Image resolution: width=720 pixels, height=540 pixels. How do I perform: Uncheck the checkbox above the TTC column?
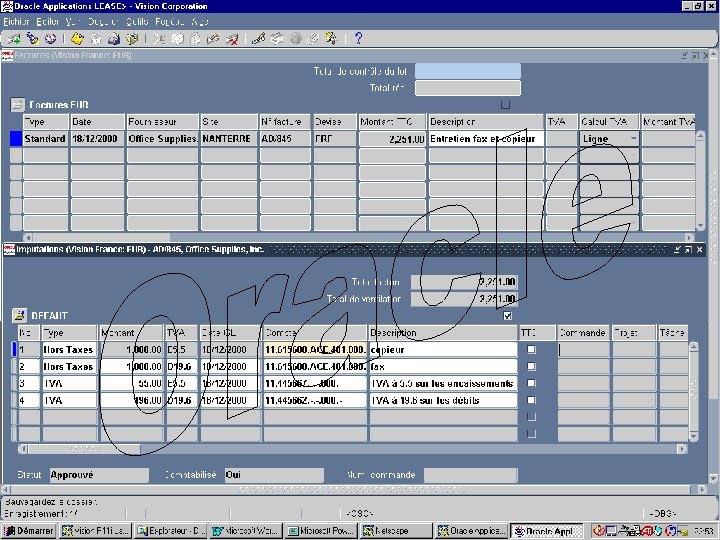pyautogui.click(x=507, y=316)
